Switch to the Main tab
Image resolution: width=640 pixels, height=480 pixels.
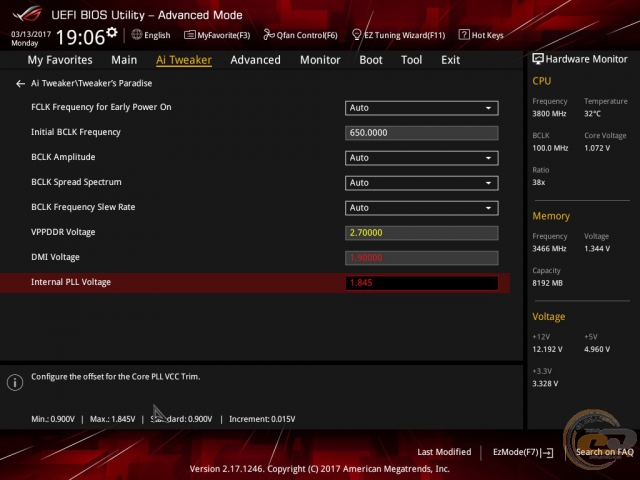(124, 60)
